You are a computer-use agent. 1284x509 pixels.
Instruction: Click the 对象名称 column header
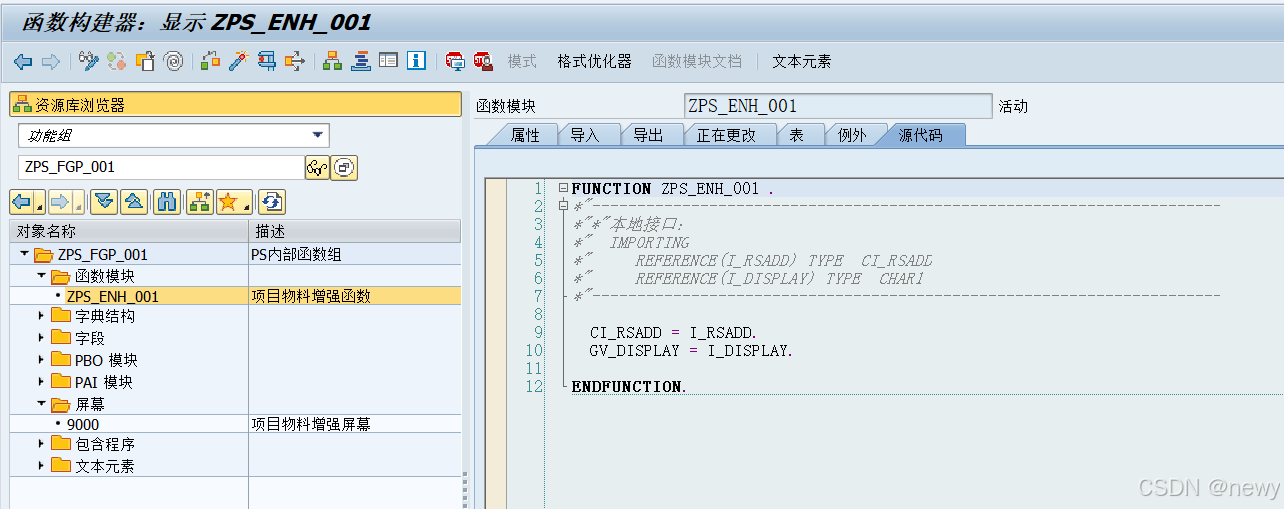click(x=129, y=231)
